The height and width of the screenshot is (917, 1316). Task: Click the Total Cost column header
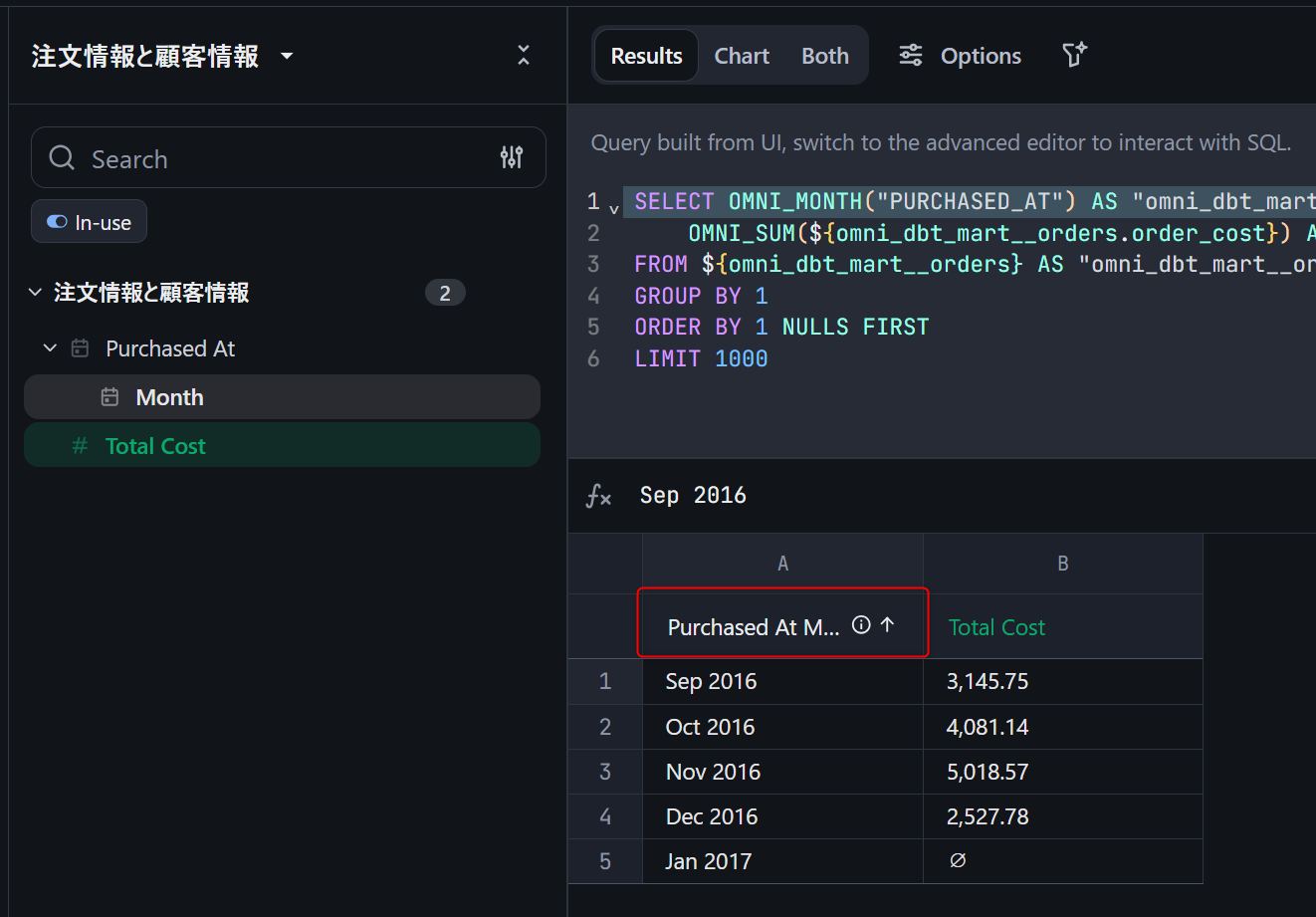[x=996, y=627]
